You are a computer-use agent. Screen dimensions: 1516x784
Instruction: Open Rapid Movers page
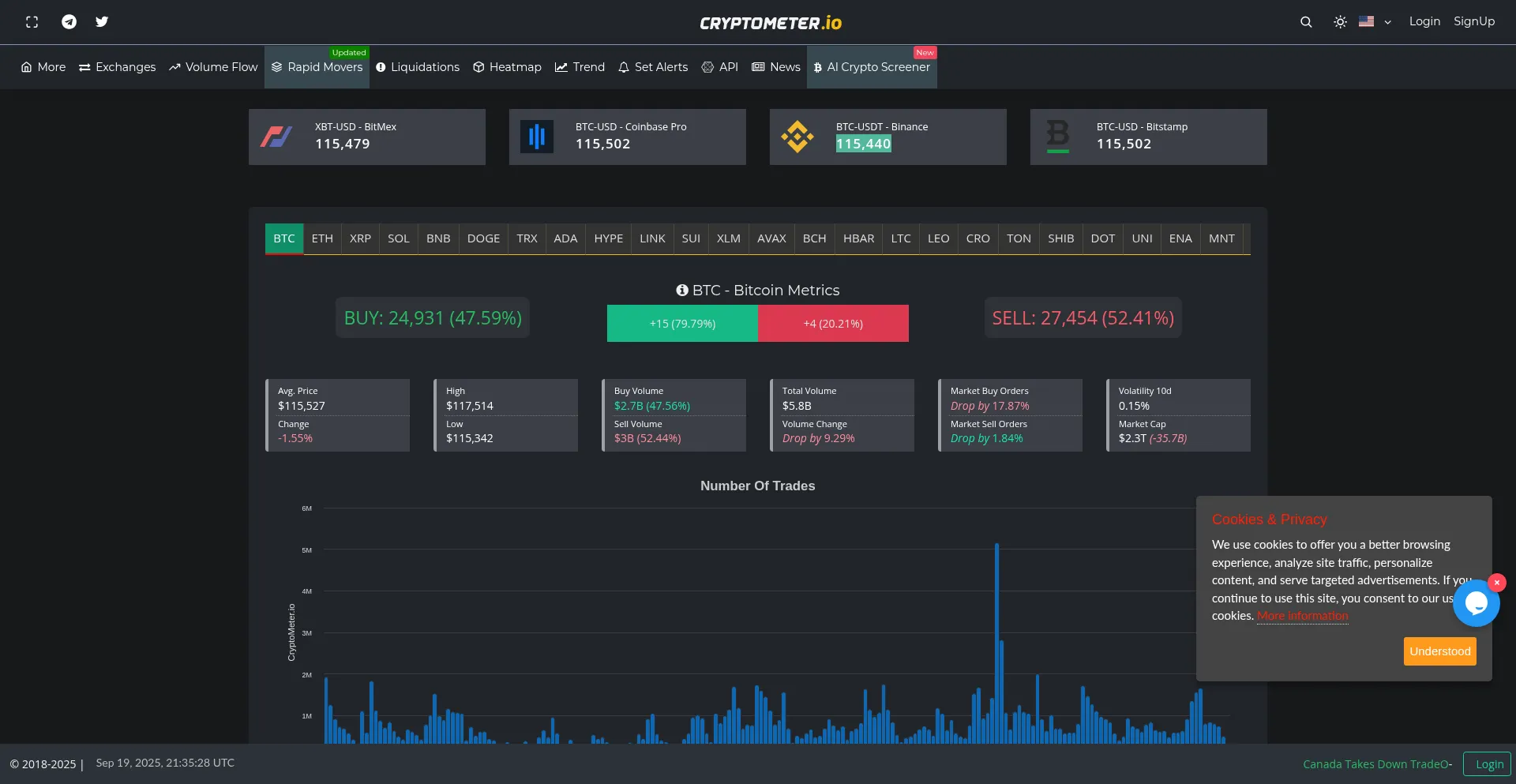(x=317, y=67)
